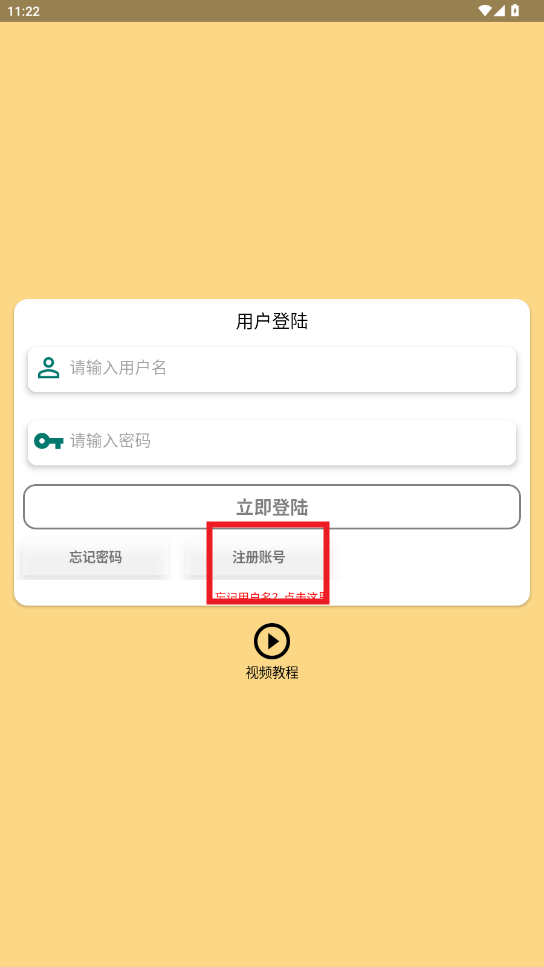Screen dimensions: 544x967
Task: Tap the Wi-Fi icon in status bar
Action: pos(485,10)
